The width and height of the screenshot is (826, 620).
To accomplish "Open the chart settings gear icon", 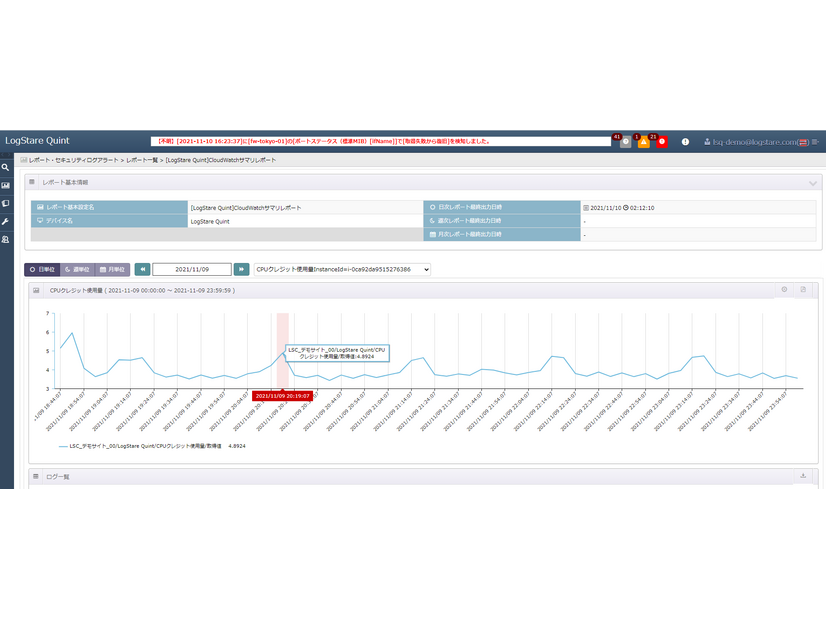I will pyautogui.click(x=784, y=290).
